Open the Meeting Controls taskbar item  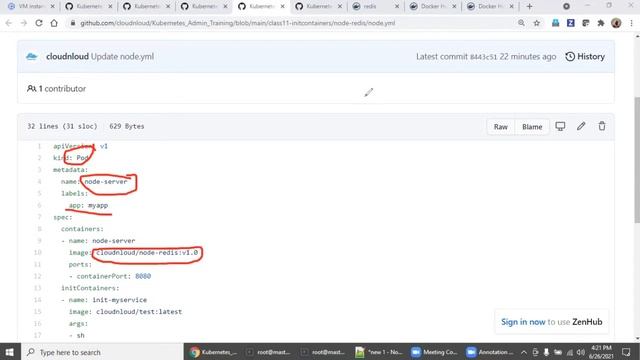click(x=435, y=352)
